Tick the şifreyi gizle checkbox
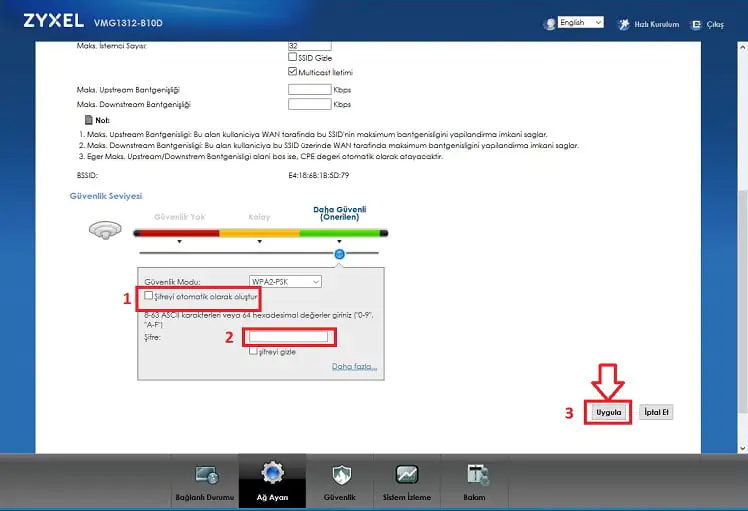The image size is (748, 511). pos(253,351)
